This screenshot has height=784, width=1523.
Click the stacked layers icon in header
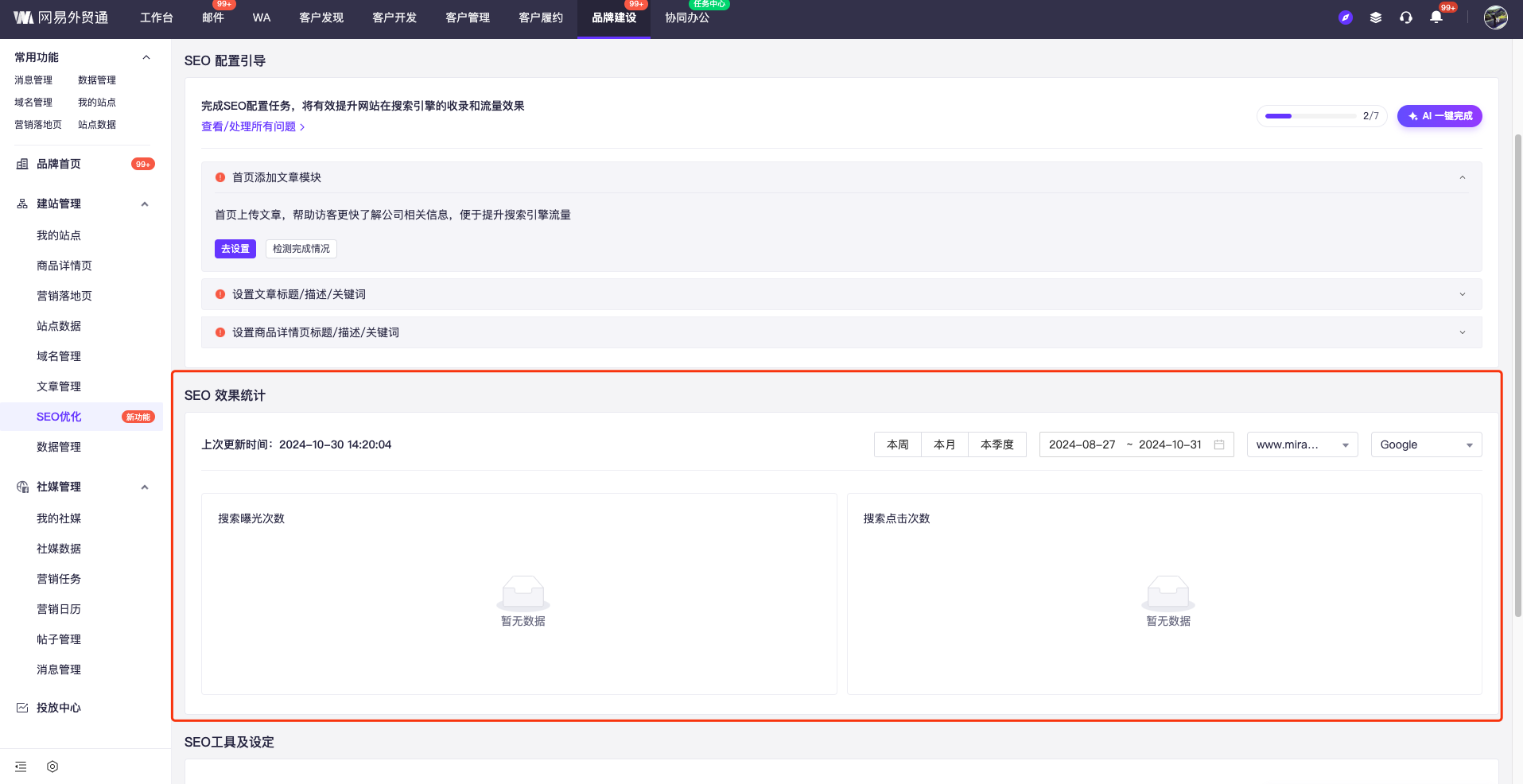(x=1375, y=17)
